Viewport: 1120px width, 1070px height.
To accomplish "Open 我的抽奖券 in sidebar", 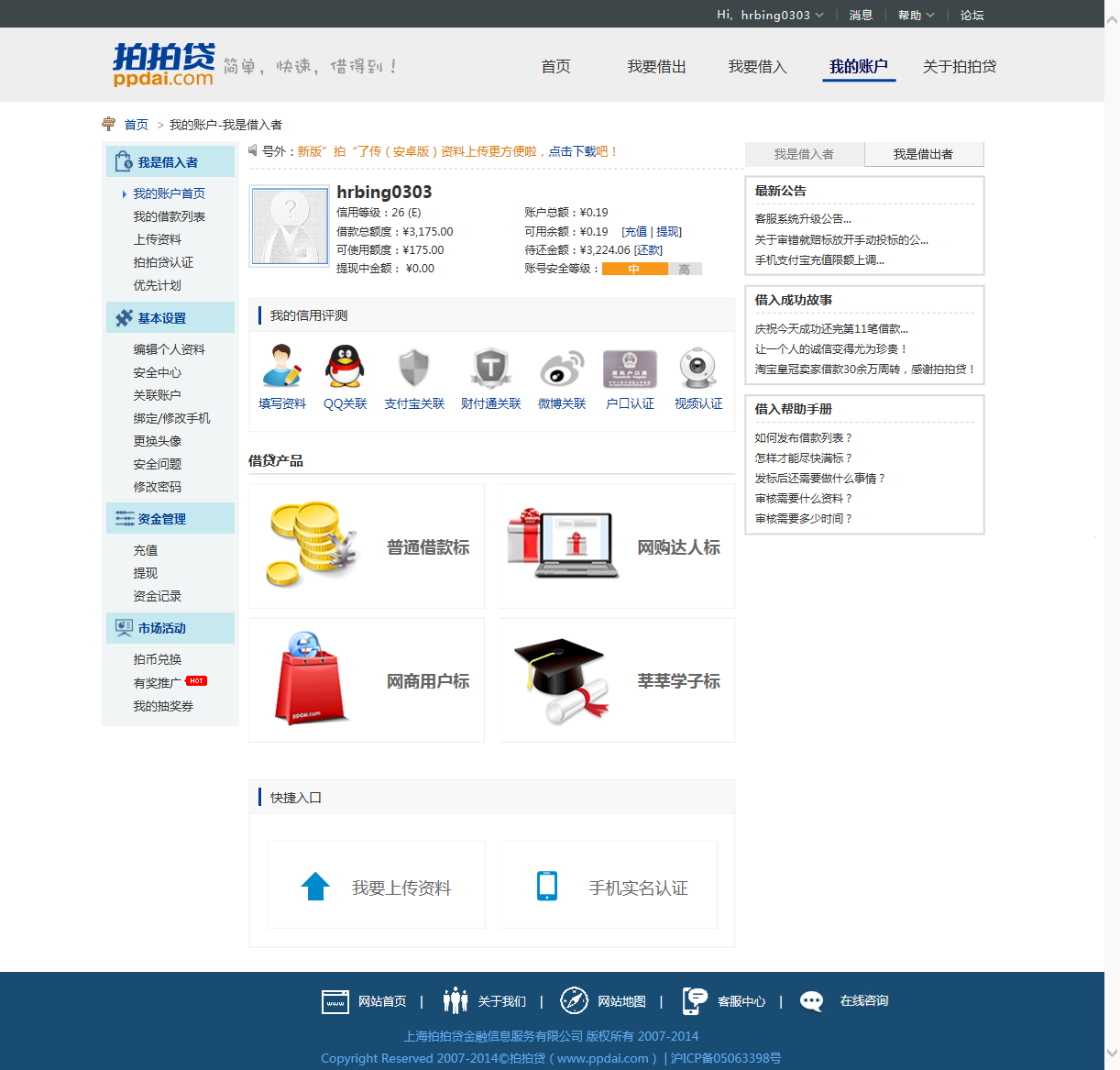I will [x=163, y=706].
